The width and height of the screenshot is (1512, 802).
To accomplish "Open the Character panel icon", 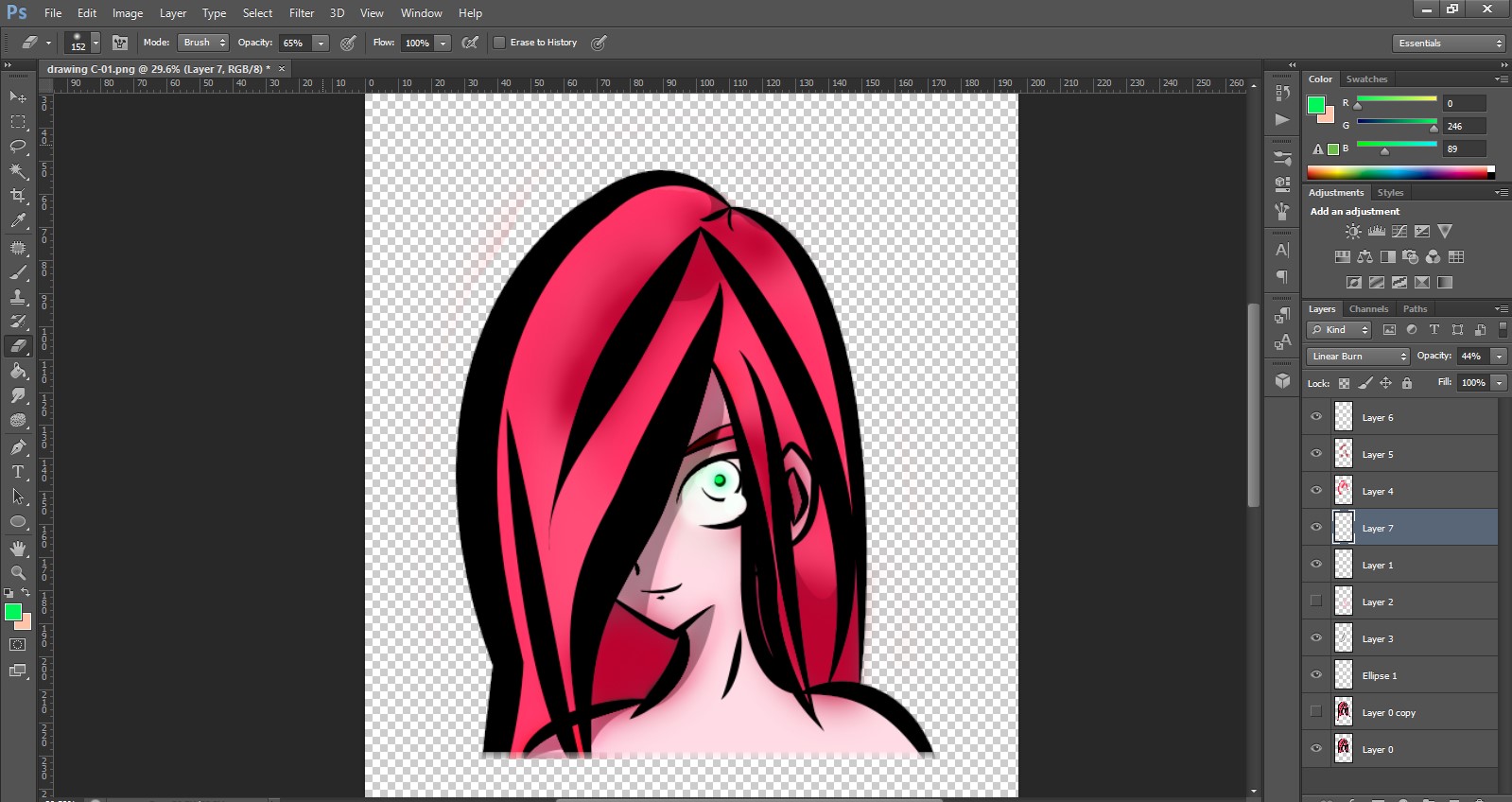I will 1282,251.
